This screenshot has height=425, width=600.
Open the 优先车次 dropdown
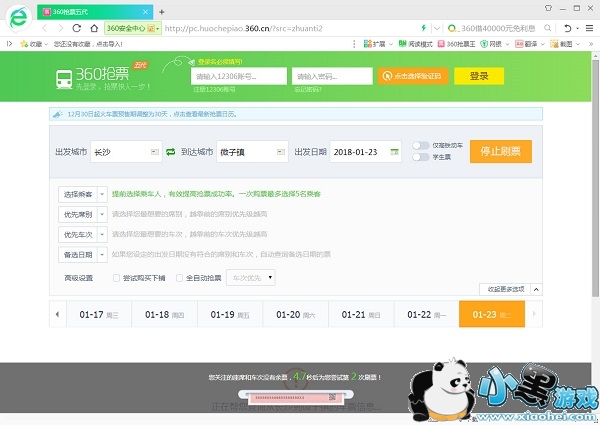click(x=83, y=234)
